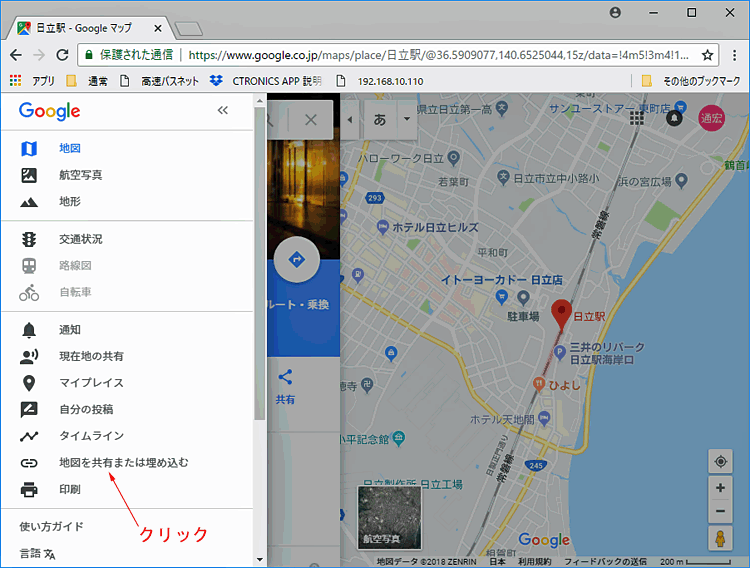This screenshot has width=750, height=568.
Task: Click the directions arrow button
Action: pyautogui.click(x=297, y=259)
